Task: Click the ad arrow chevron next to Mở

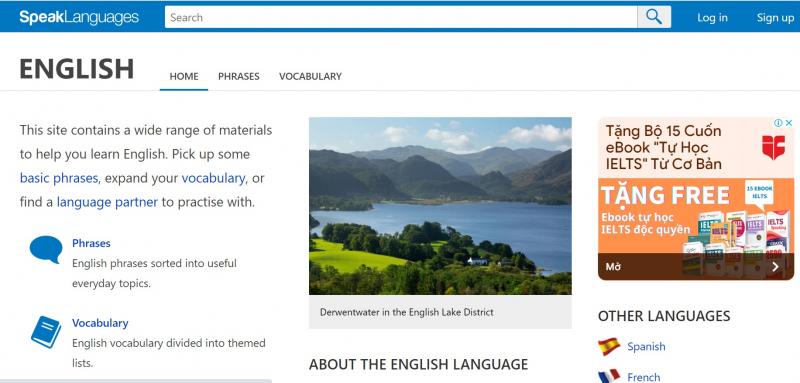Action: (776, 267)
